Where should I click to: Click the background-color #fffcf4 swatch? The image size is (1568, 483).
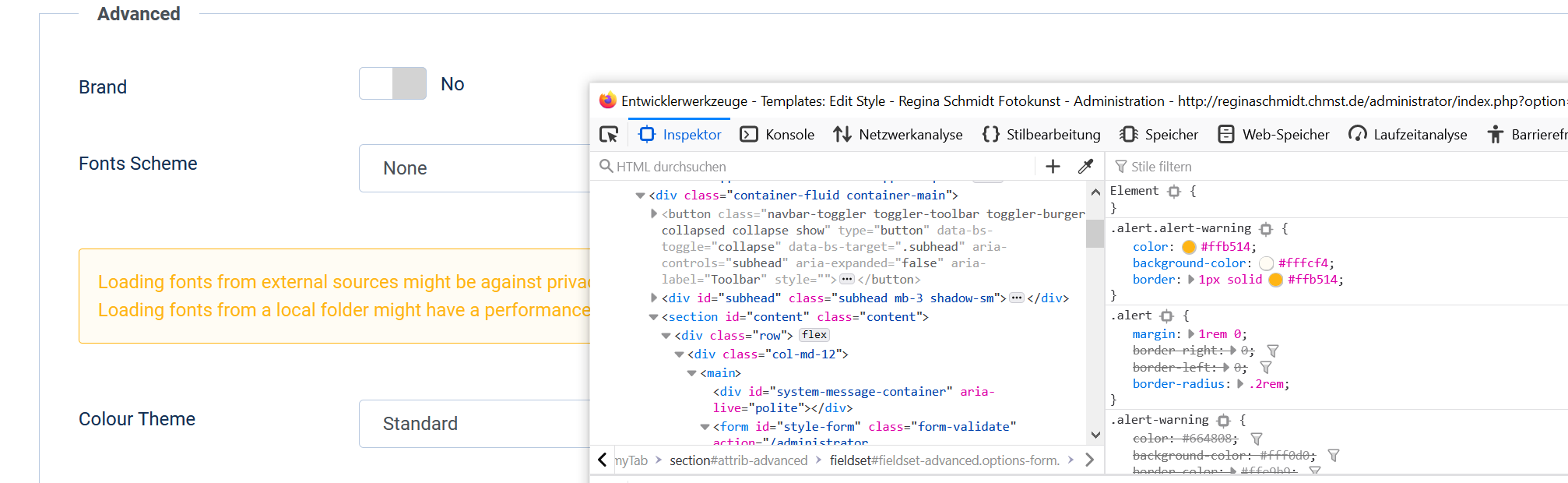pos(1266,263)
